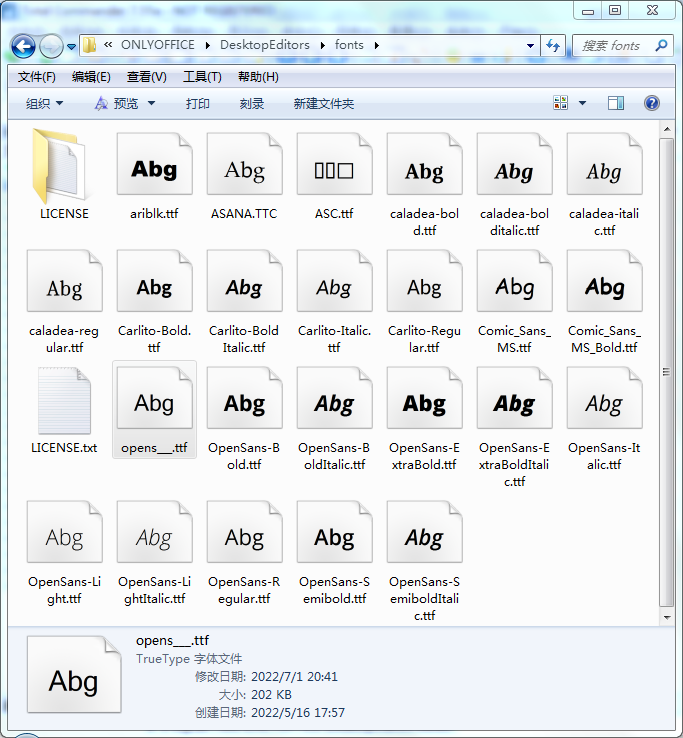
Task: Select OpenSans-Bold.ttf font icon
Action: click(244, 398)
